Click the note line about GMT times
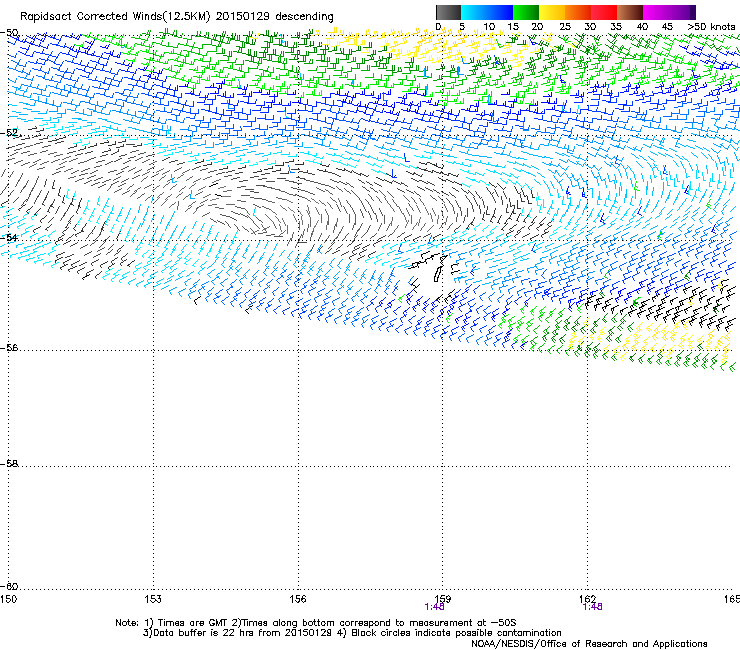Image resolution: width=740 pixels, height=650 pixels. coord(316,623)
